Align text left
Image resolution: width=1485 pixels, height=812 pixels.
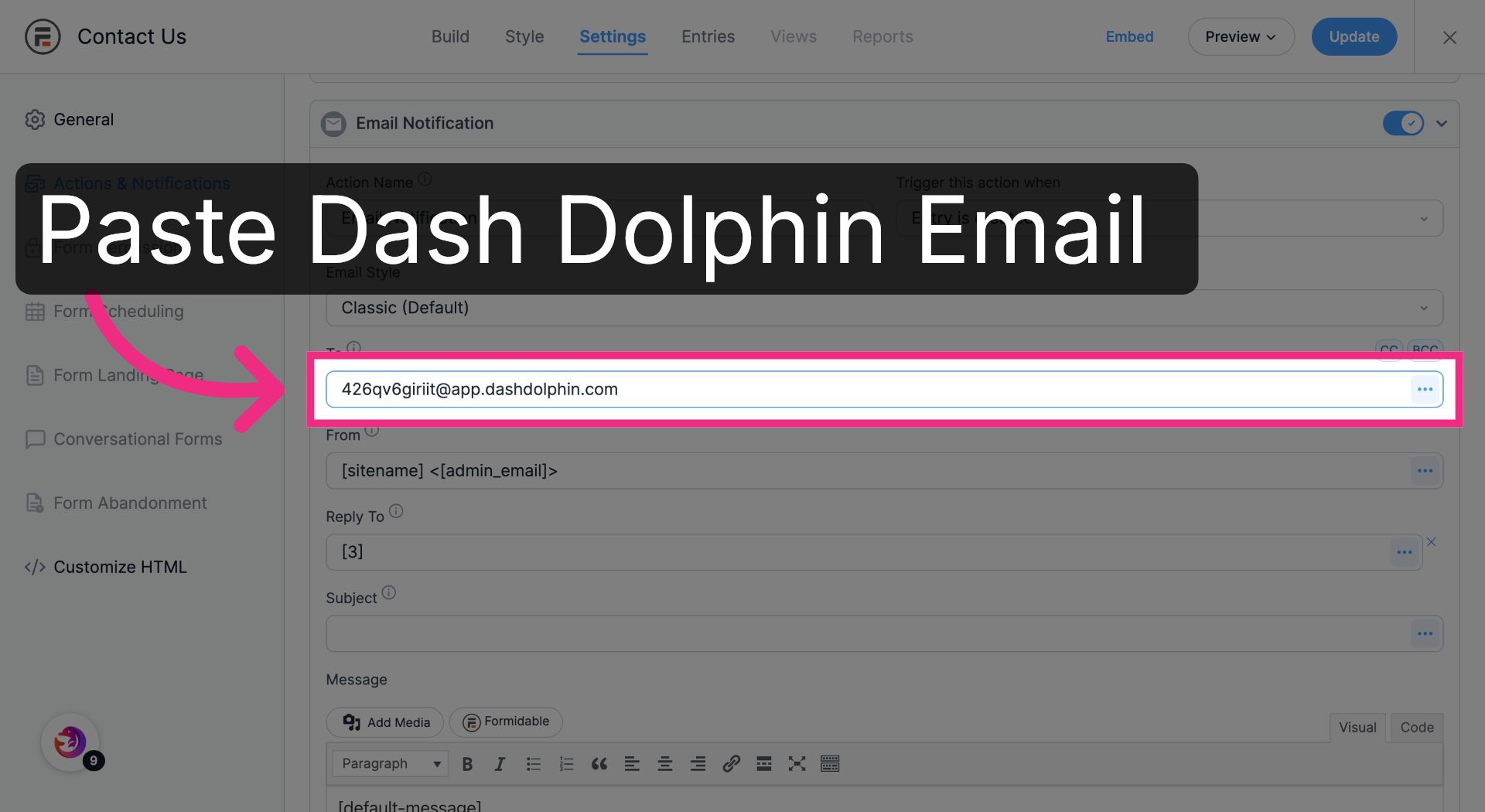[x=632, y=764]
